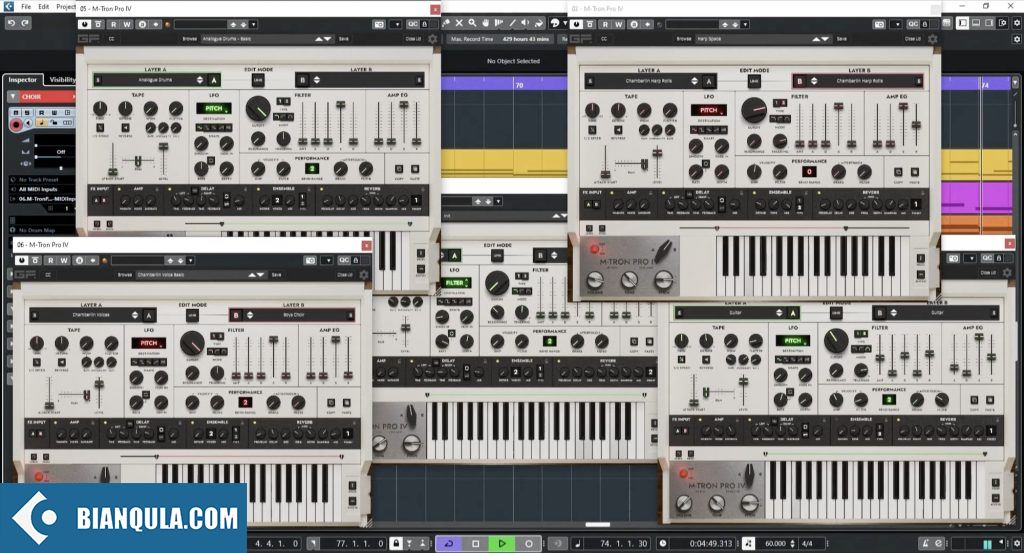The width and height of the screenshot is (1024, 553).
Task: Open QC quick controls in 05 M-Tron window
Action: [412, 24]
